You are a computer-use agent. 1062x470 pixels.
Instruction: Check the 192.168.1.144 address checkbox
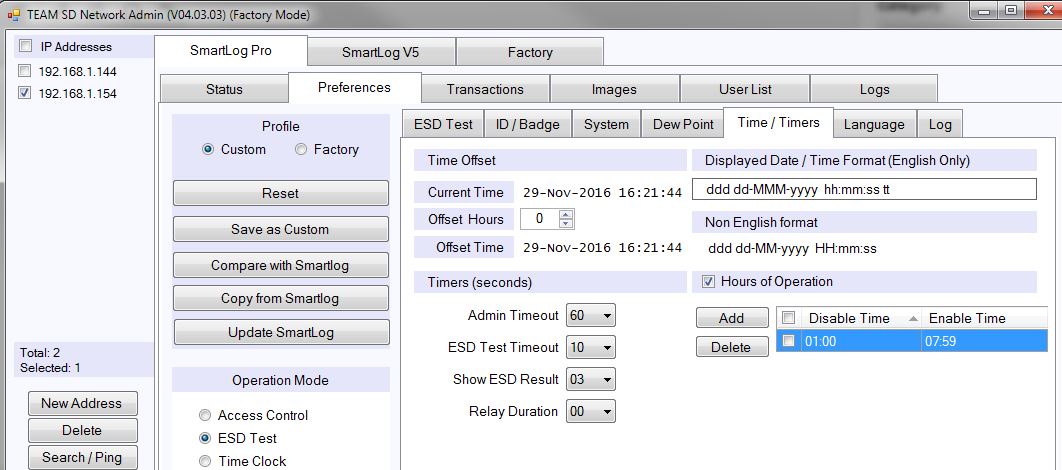pos(24,70)
